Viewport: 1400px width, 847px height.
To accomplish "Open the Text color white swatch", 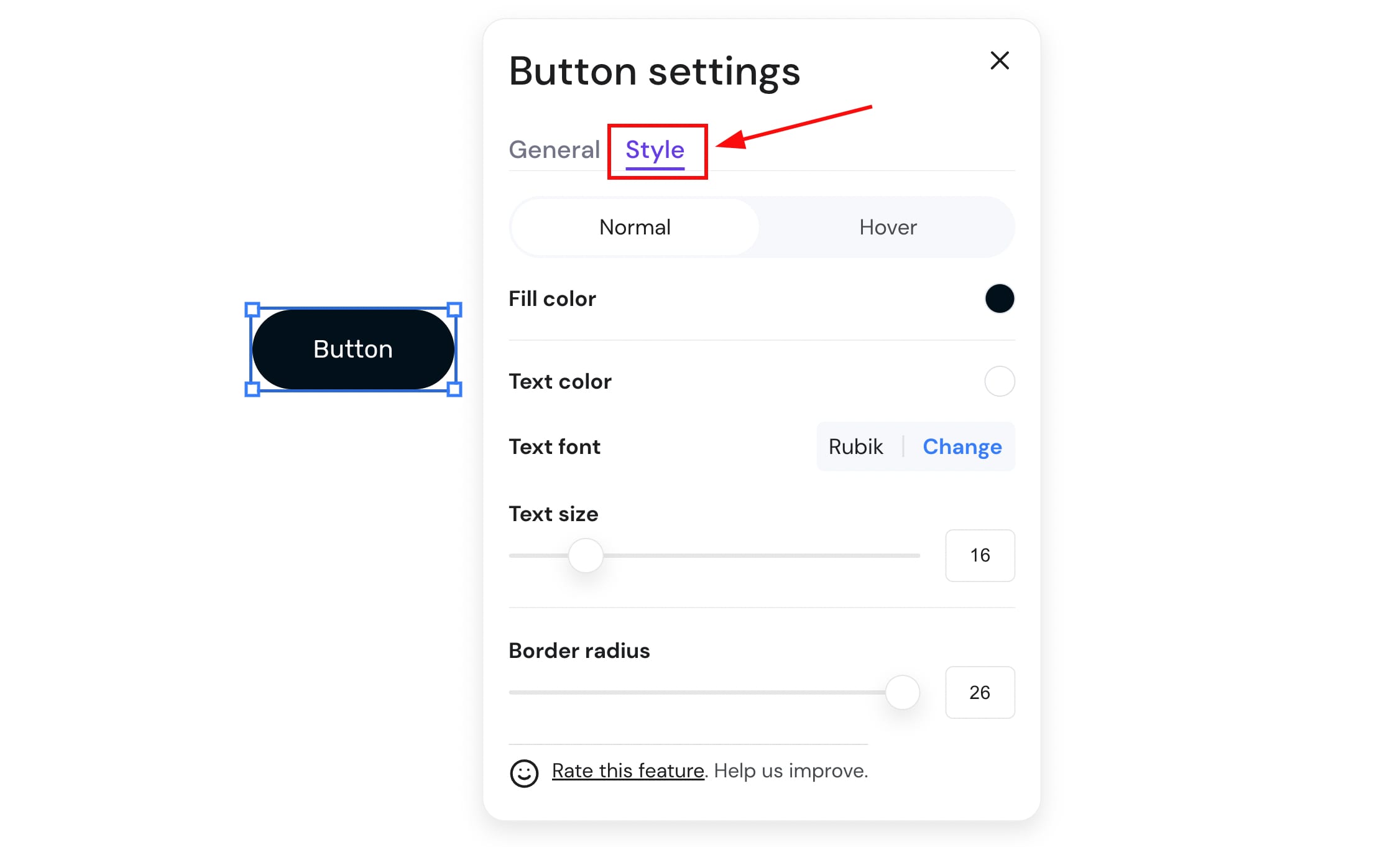I will click(x=1000, y=381).
